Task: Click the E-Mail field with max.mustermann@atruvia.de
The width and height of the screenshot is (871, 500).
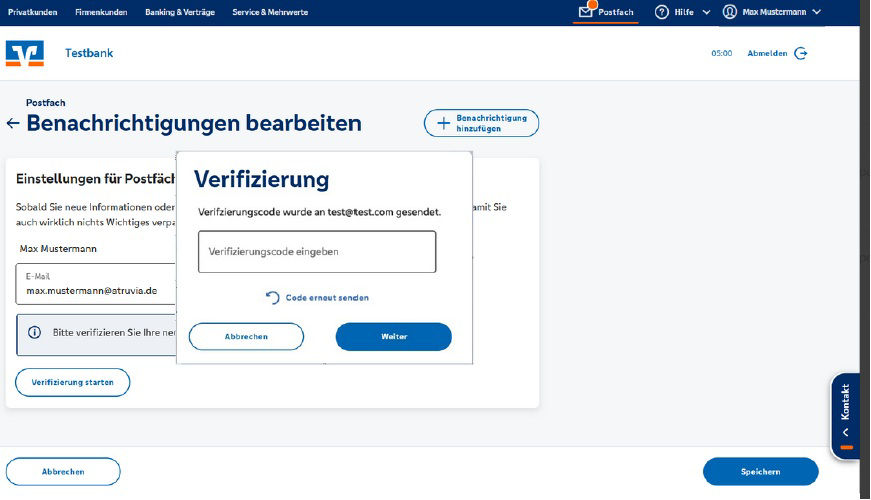Action: point(96,284)
